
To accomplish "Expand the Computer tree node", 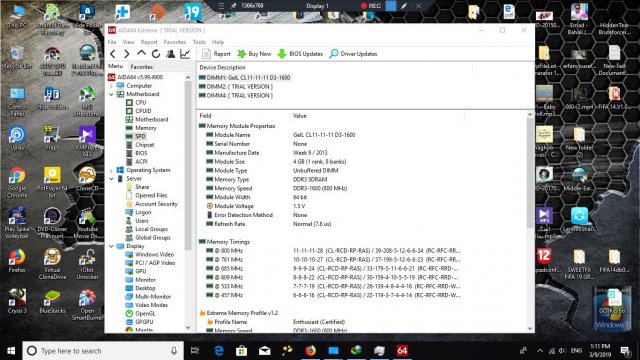I will click(111, 86).
